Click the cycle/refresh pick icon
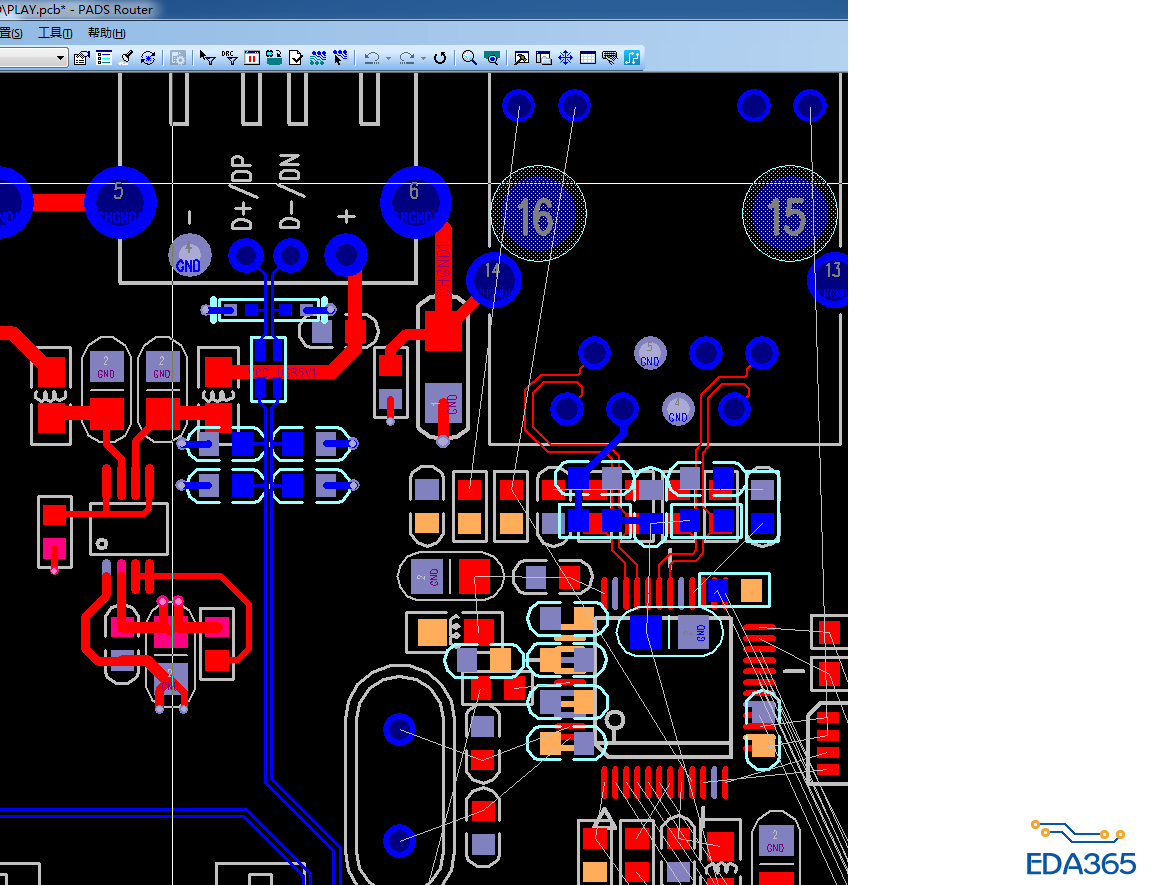The height and width of the screenshot is (885, 1152). pos(148,57)
